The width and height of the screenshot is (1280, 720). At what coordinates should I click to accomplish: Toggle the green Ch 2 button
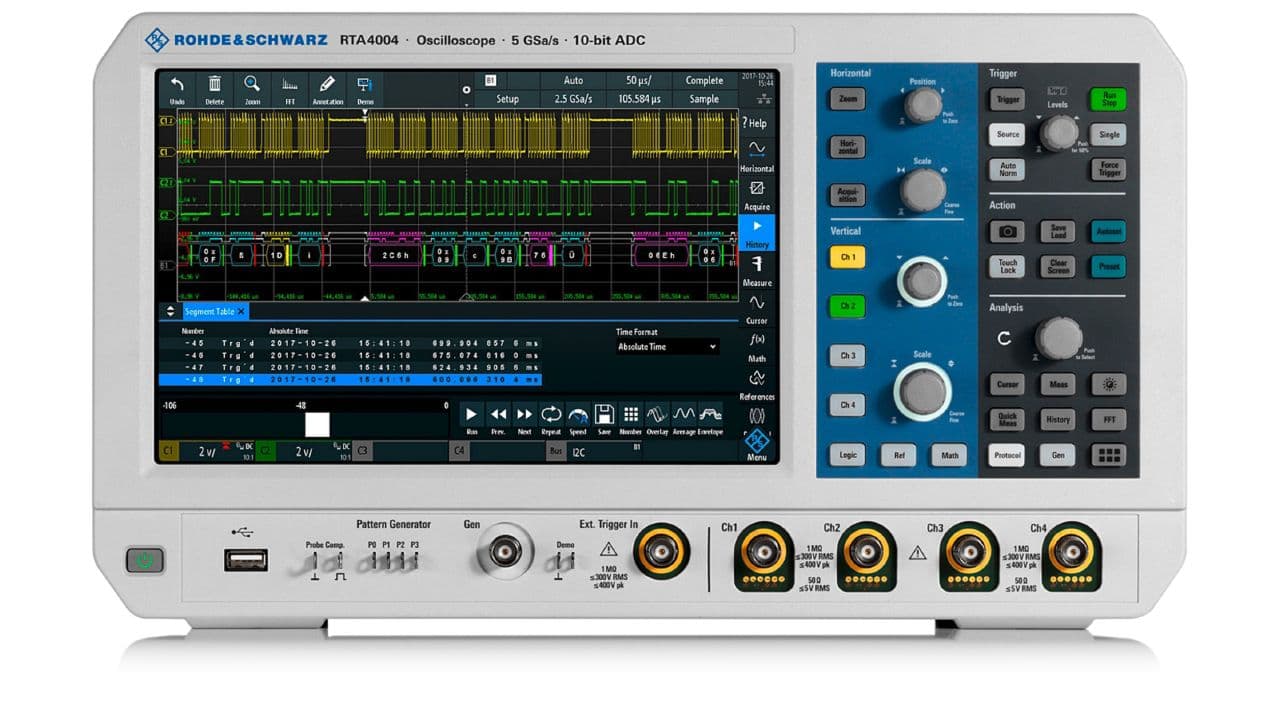(x=847, y=306)
